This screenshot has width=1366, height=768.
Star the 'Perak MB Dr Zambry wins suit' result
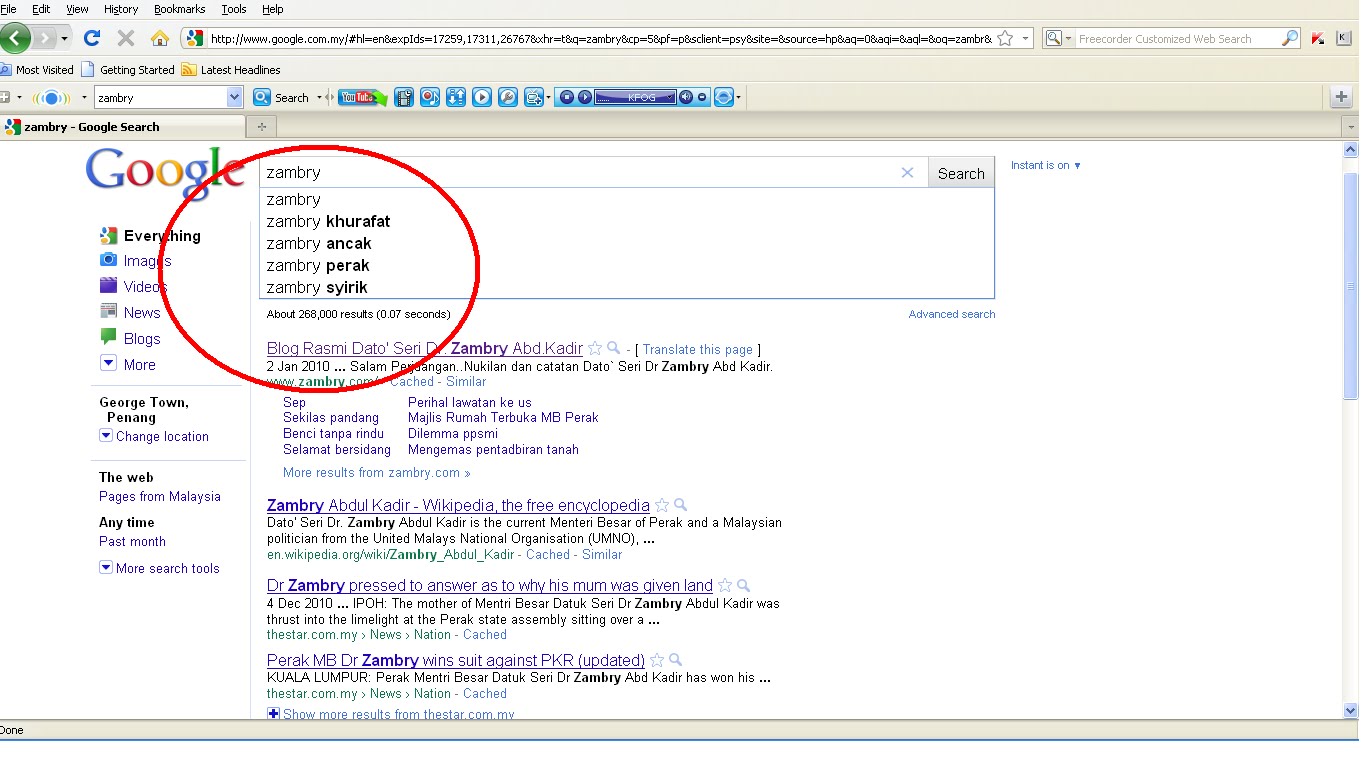click(x=657, y=660)
